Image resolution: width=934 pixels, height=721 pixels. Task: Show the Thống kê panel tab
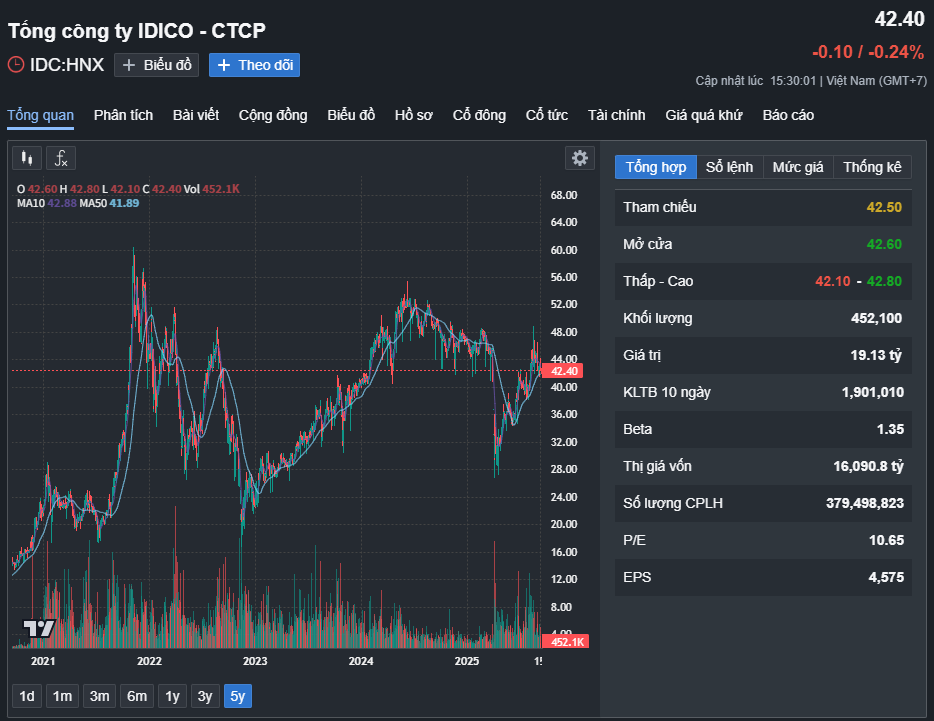873,167
